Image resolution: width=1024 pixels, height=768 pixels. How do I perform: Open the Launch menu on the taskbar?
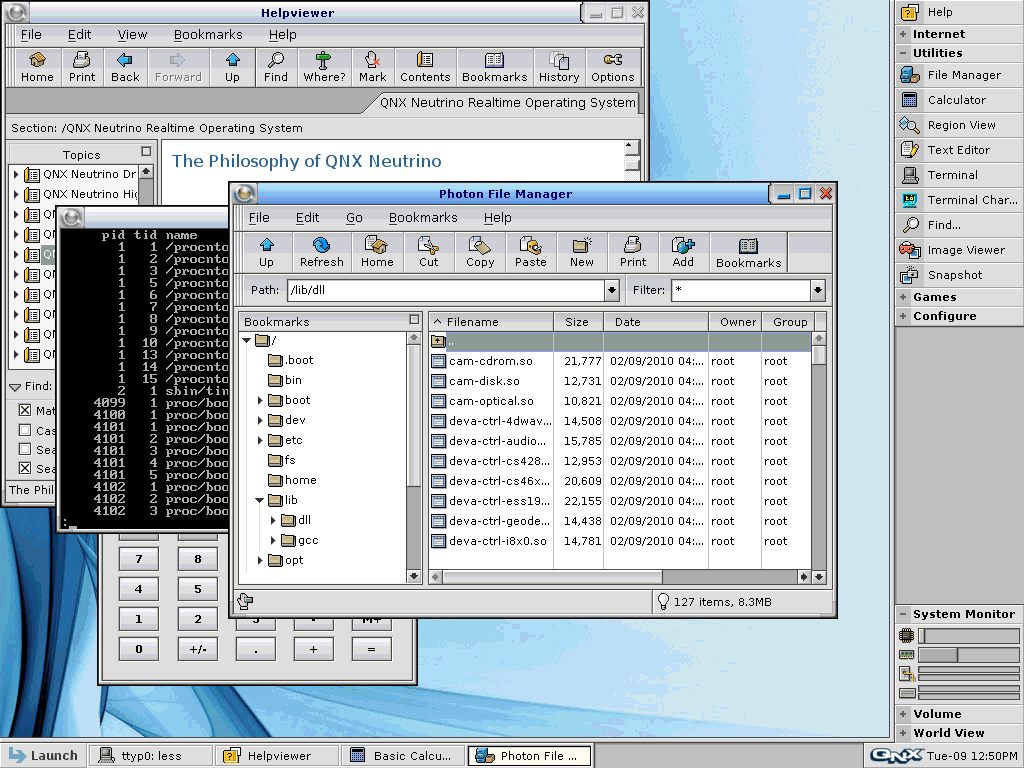pyautogui.click(x=42, y=755)
